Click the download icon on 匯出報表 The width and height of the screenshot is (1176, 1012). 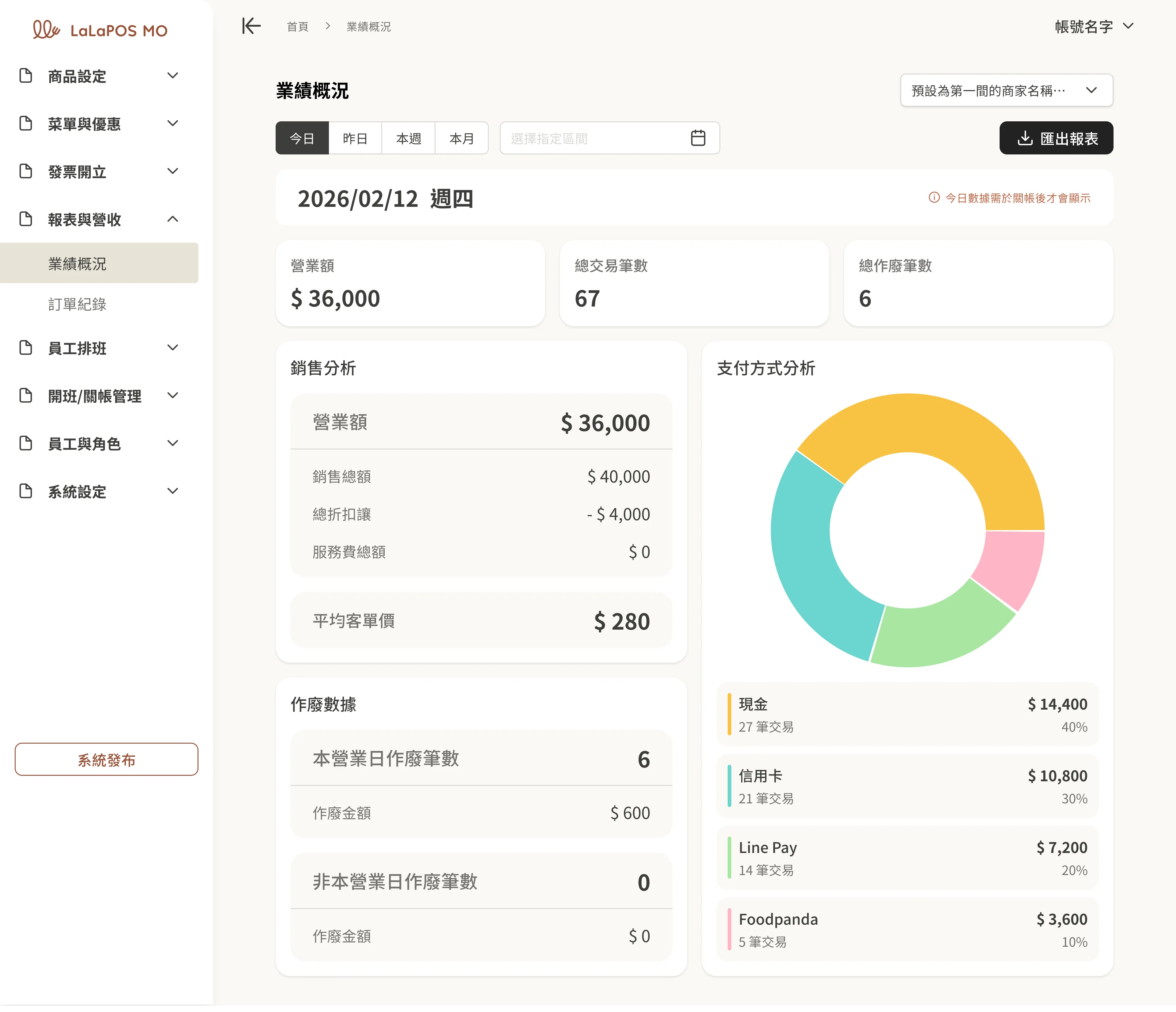coord(1024,138)
